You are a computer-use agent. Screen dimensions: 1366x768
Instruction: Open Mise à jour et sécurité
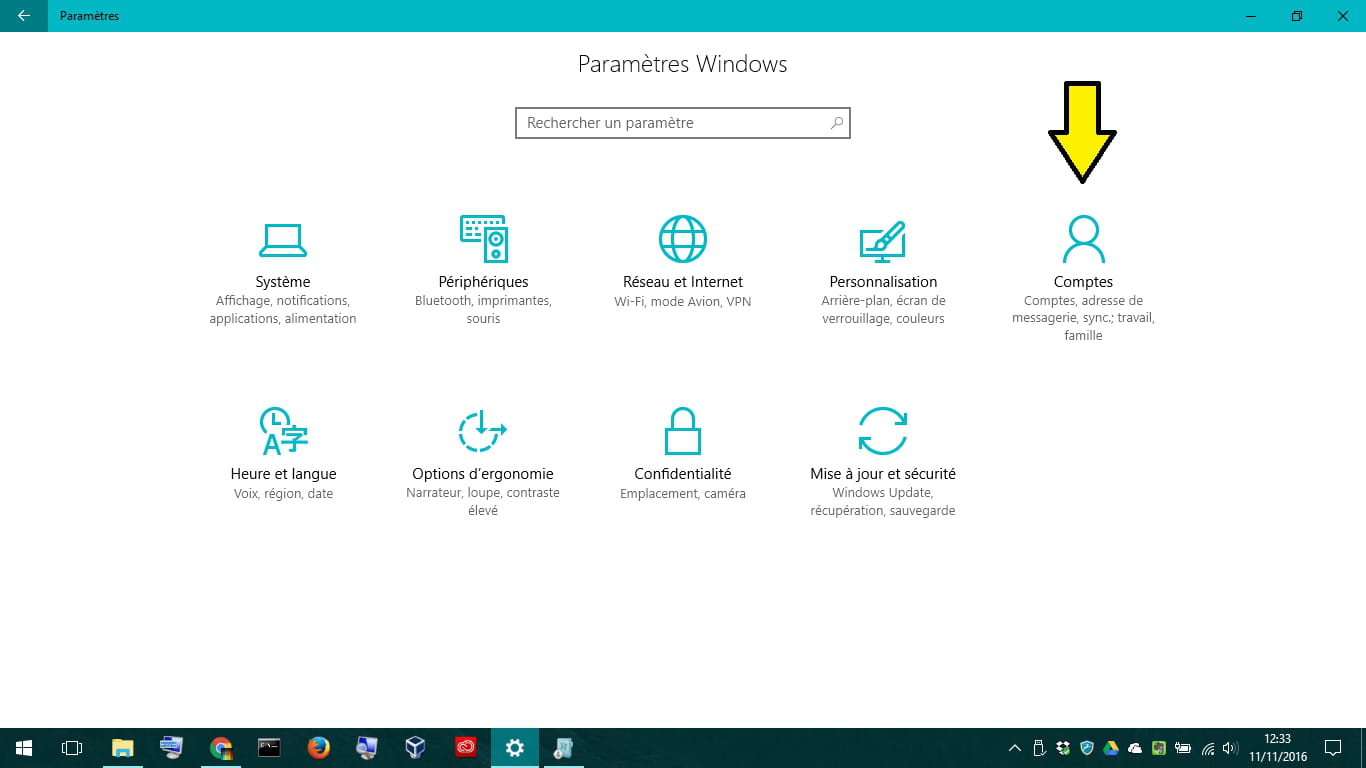click(883, 462)
